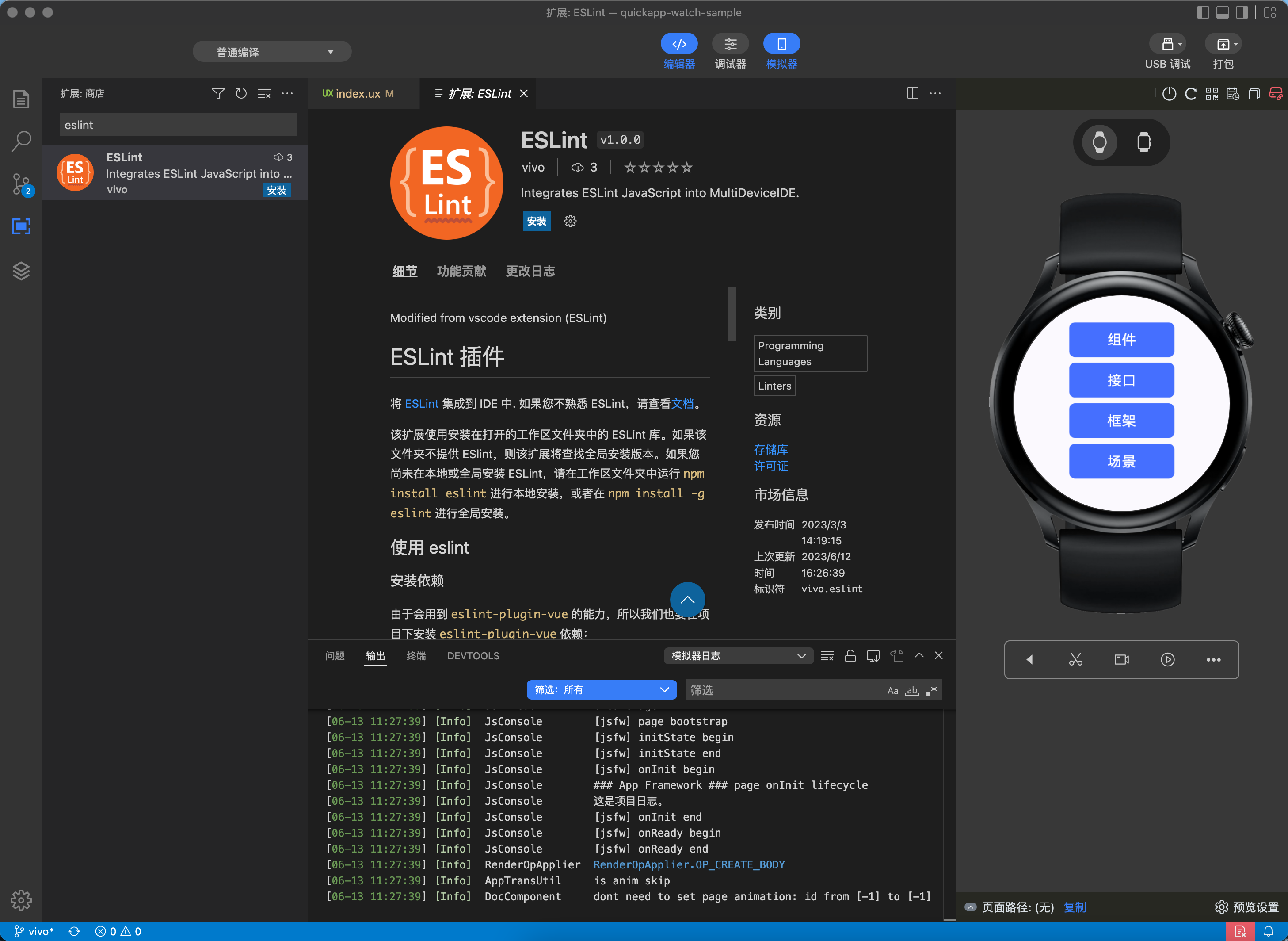1288x941 pixels.
Task: Filter extensions with the funnel icon
Action: point(218,93)
